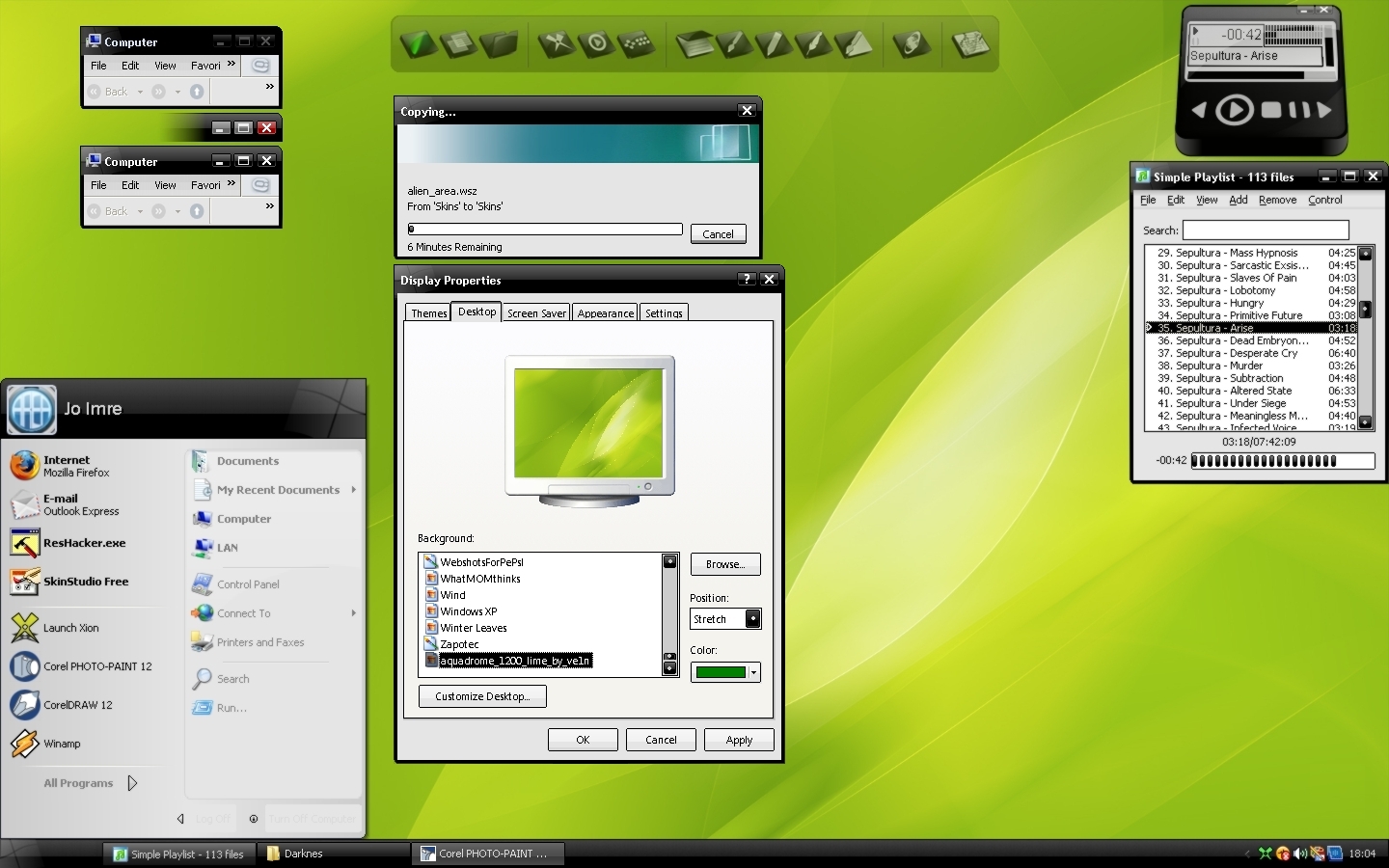Switch to Settings tab in Display Properties
The width and height of the screenshot is (1389, 868).
coord(664,312)
